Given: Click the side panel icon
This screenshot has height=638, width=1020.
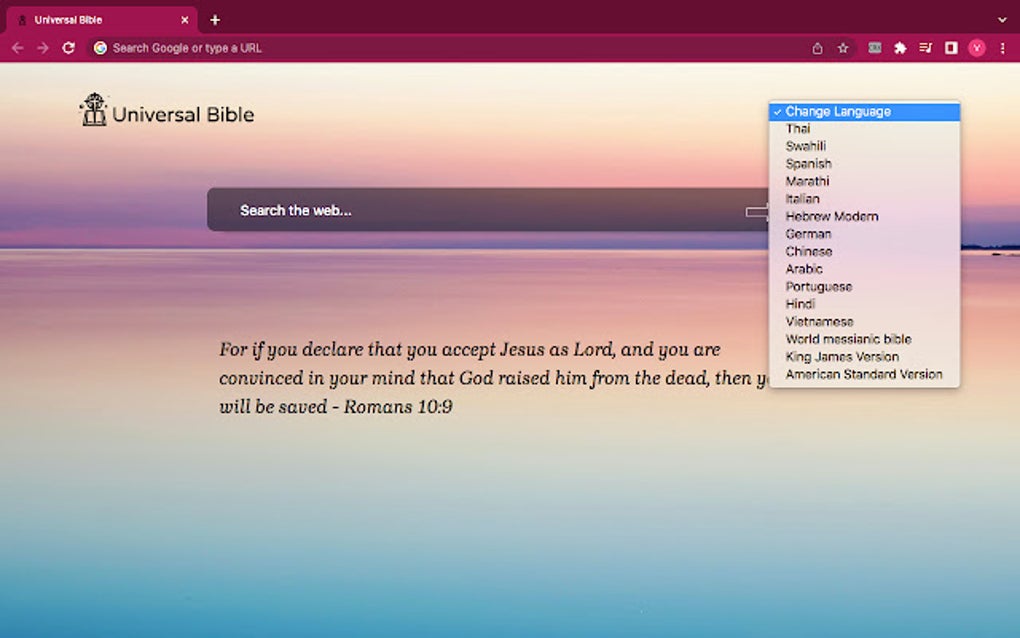Looking at the screenshot, I should click(950, 47).
